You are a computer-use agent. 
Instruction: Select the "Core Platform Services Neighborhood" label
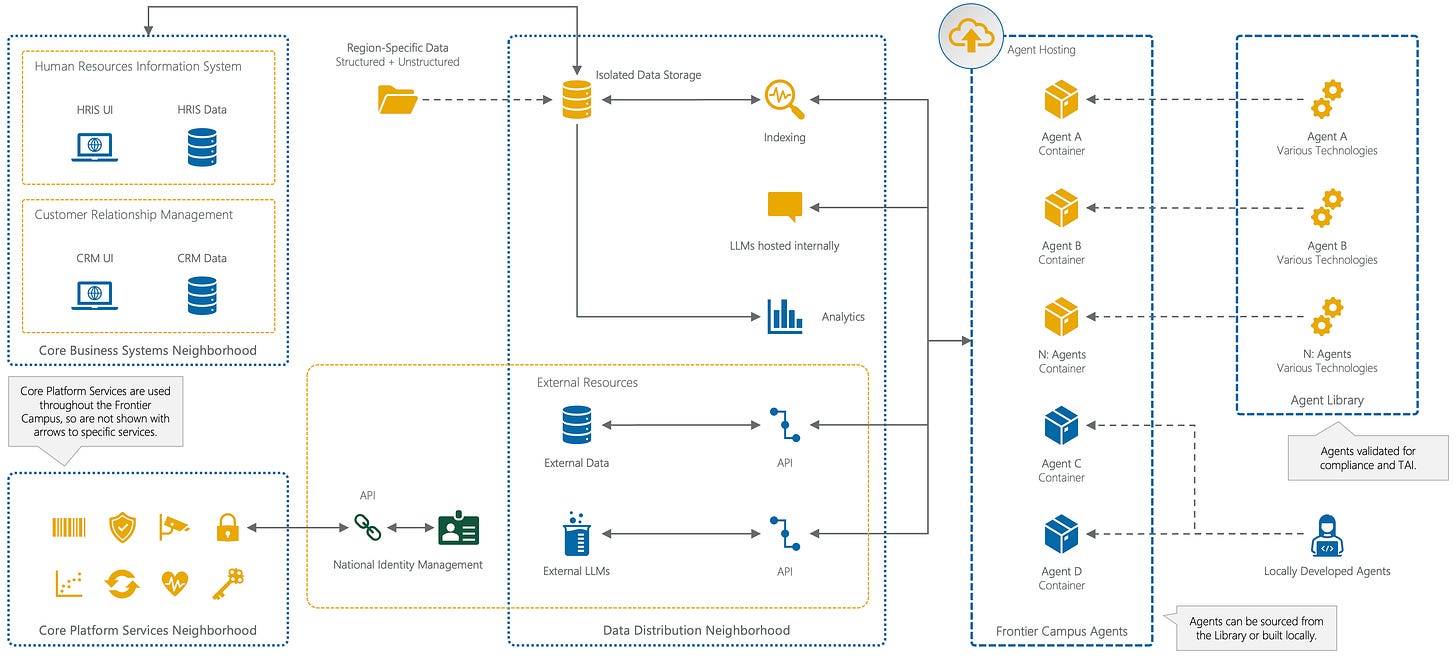[x=148, y=631]
